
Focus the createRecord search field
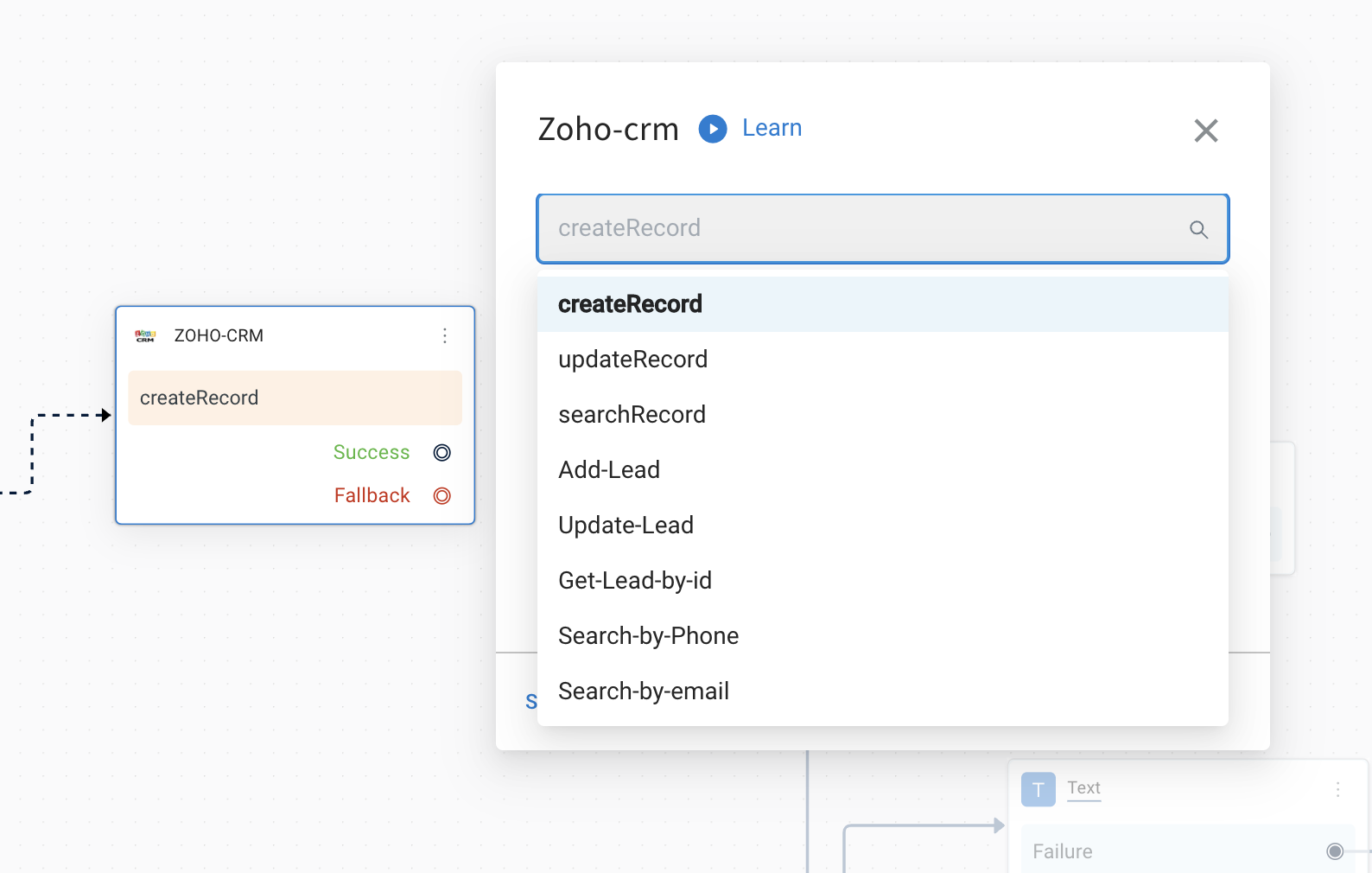pos(883,228)
